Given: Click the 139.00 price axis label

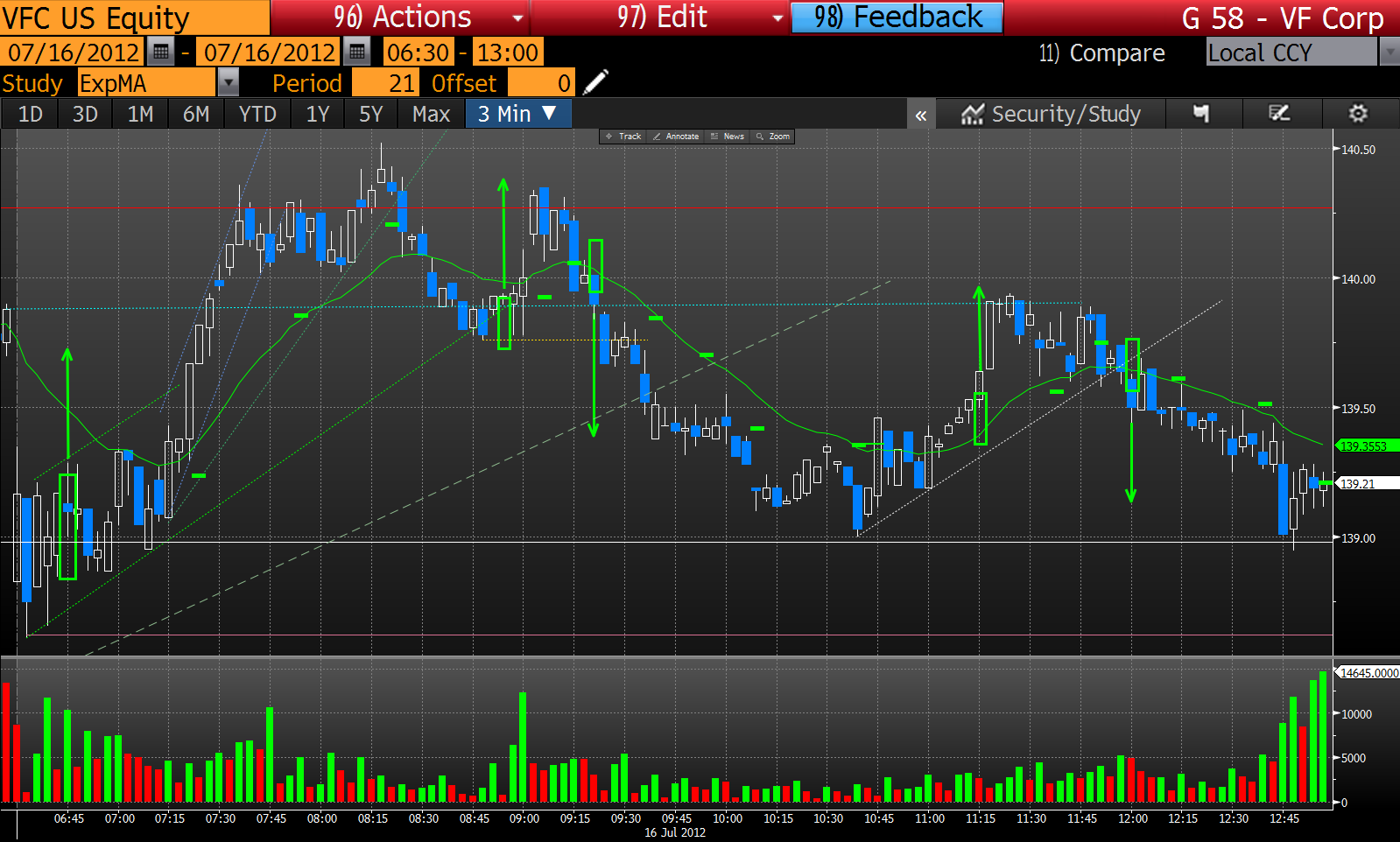Looking at the screenshot, I should (1358, 538).
